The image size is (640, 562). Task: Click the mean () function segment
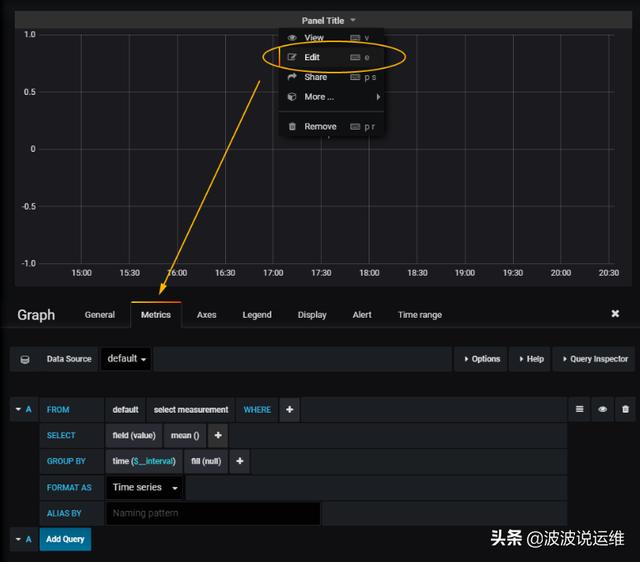[185, 435]
